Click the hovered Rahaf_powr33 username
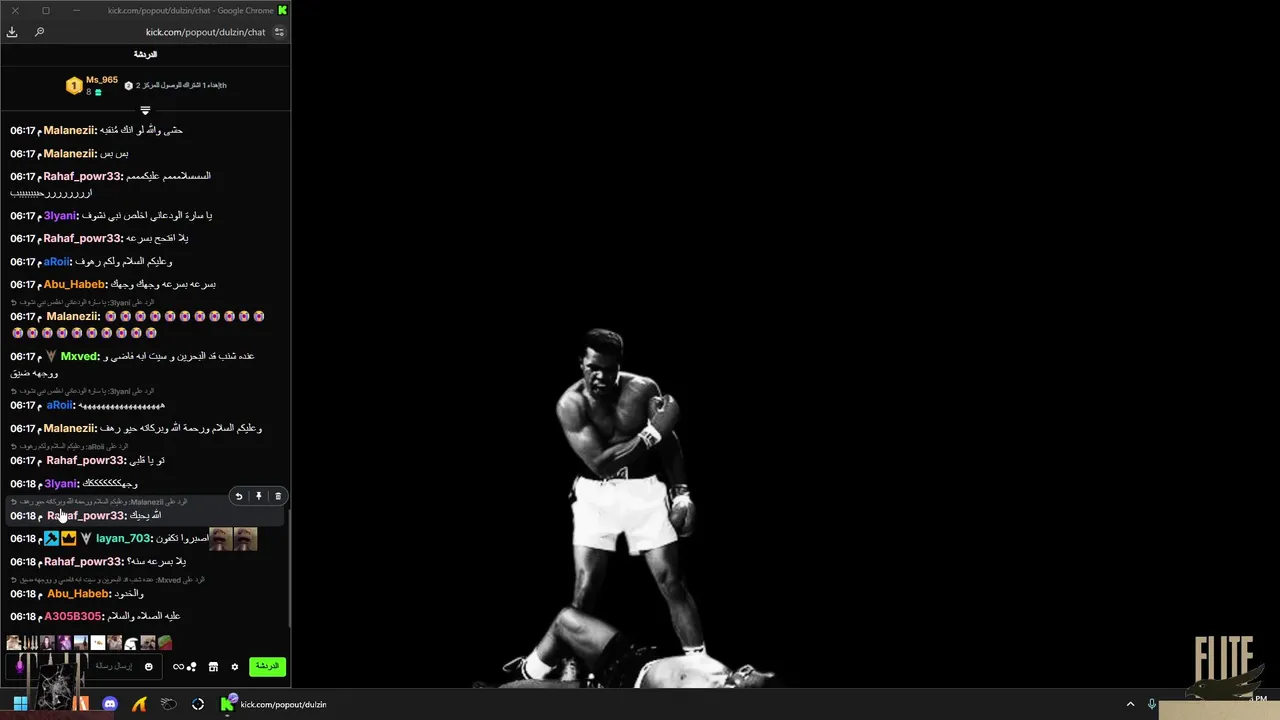 coord(86,515)
